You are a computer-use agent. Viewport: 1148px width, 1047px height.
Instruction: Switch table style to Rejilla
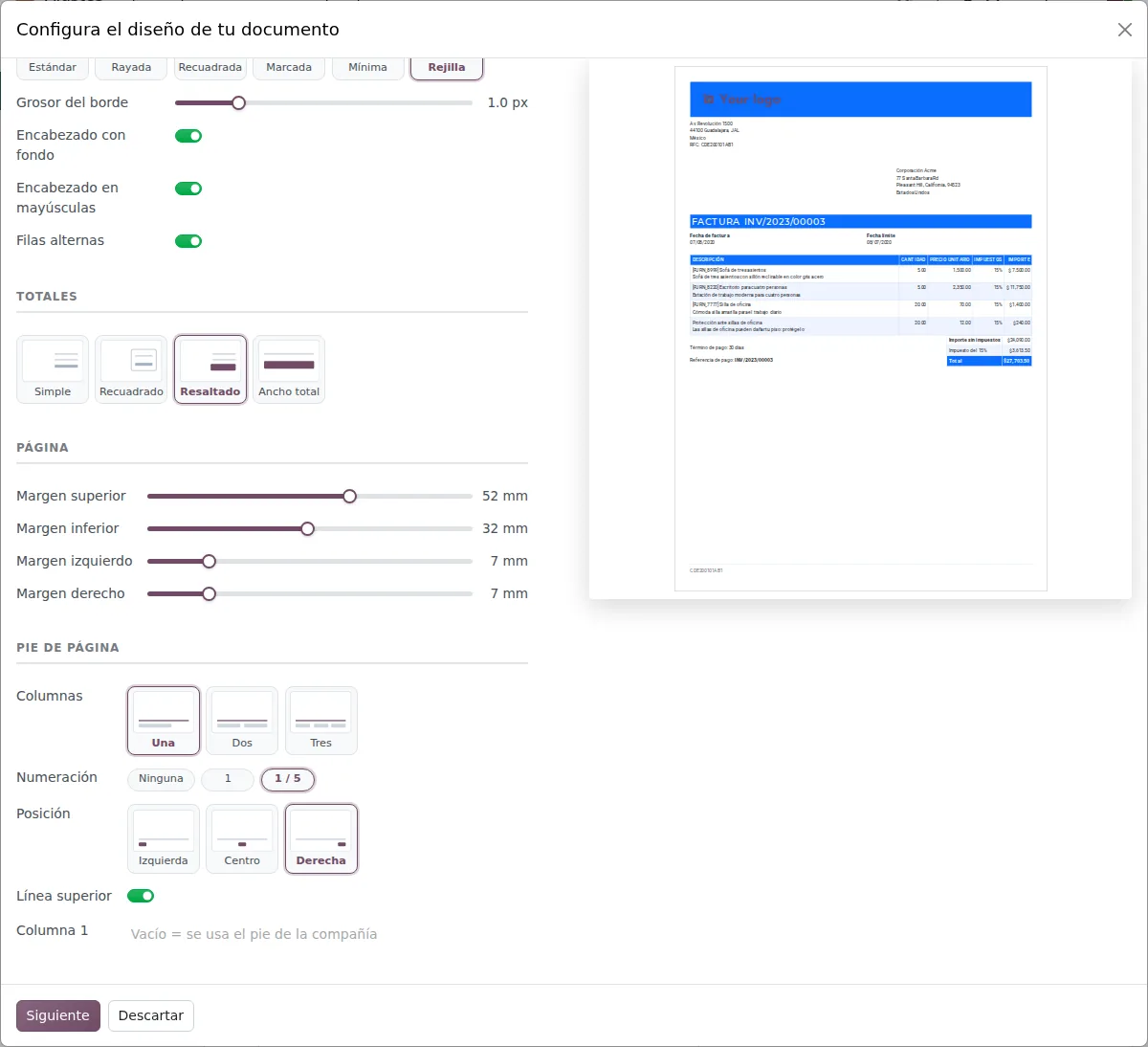tap(447, 68)
